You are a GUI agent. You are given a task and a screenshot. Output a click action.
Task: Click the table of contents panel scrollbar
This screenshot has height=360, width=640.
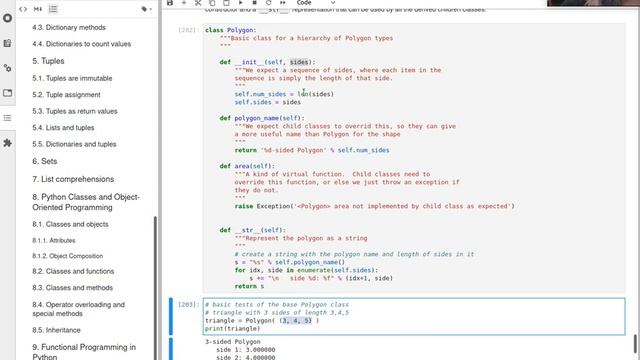(155, 288)
